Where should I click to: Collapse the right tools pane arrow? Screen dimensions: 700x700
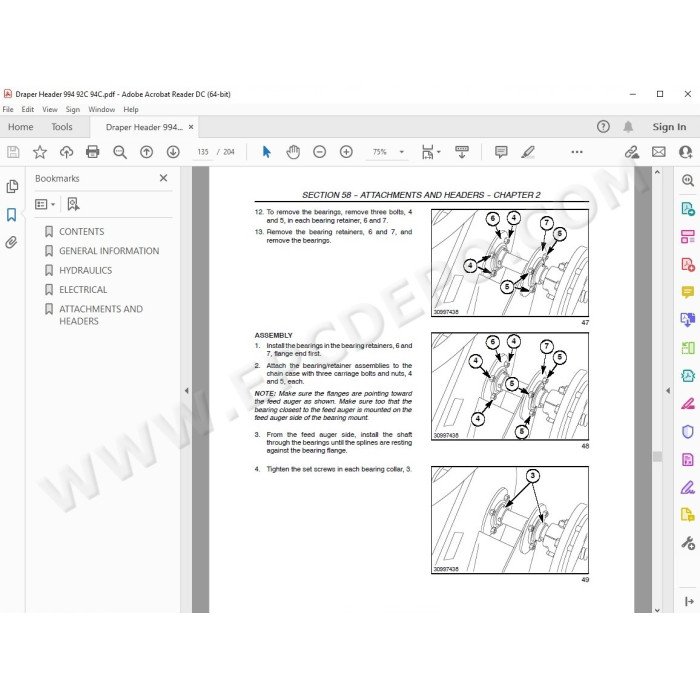click(x=668, y=391)
